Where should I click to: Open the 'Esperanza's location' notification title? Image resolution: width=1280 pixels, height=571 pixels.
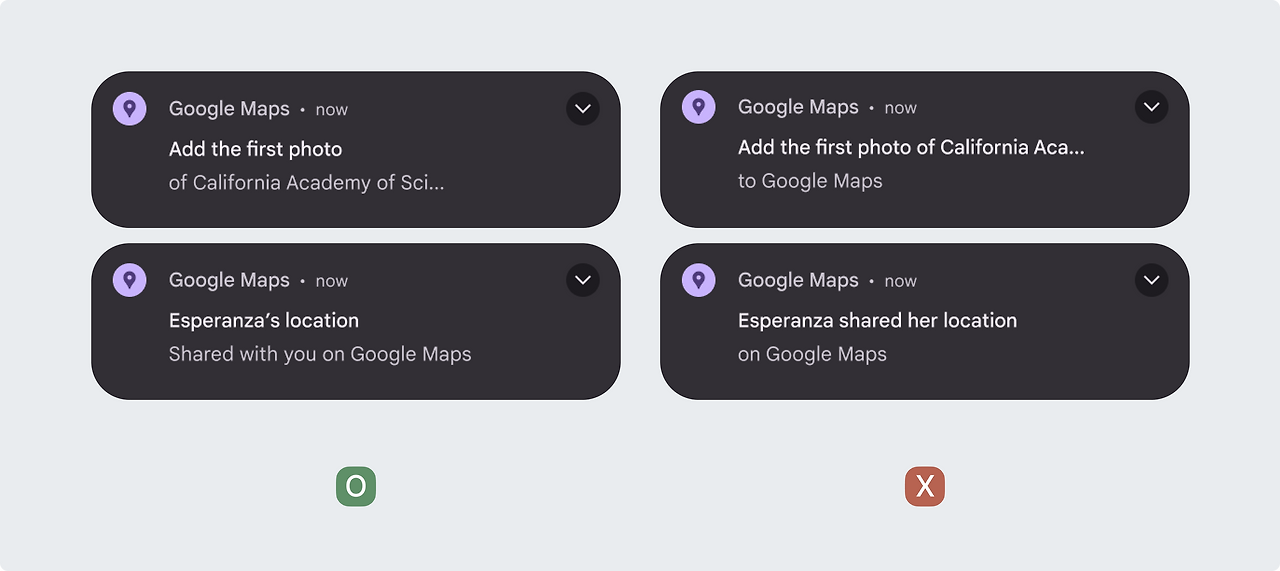[264, 321]
